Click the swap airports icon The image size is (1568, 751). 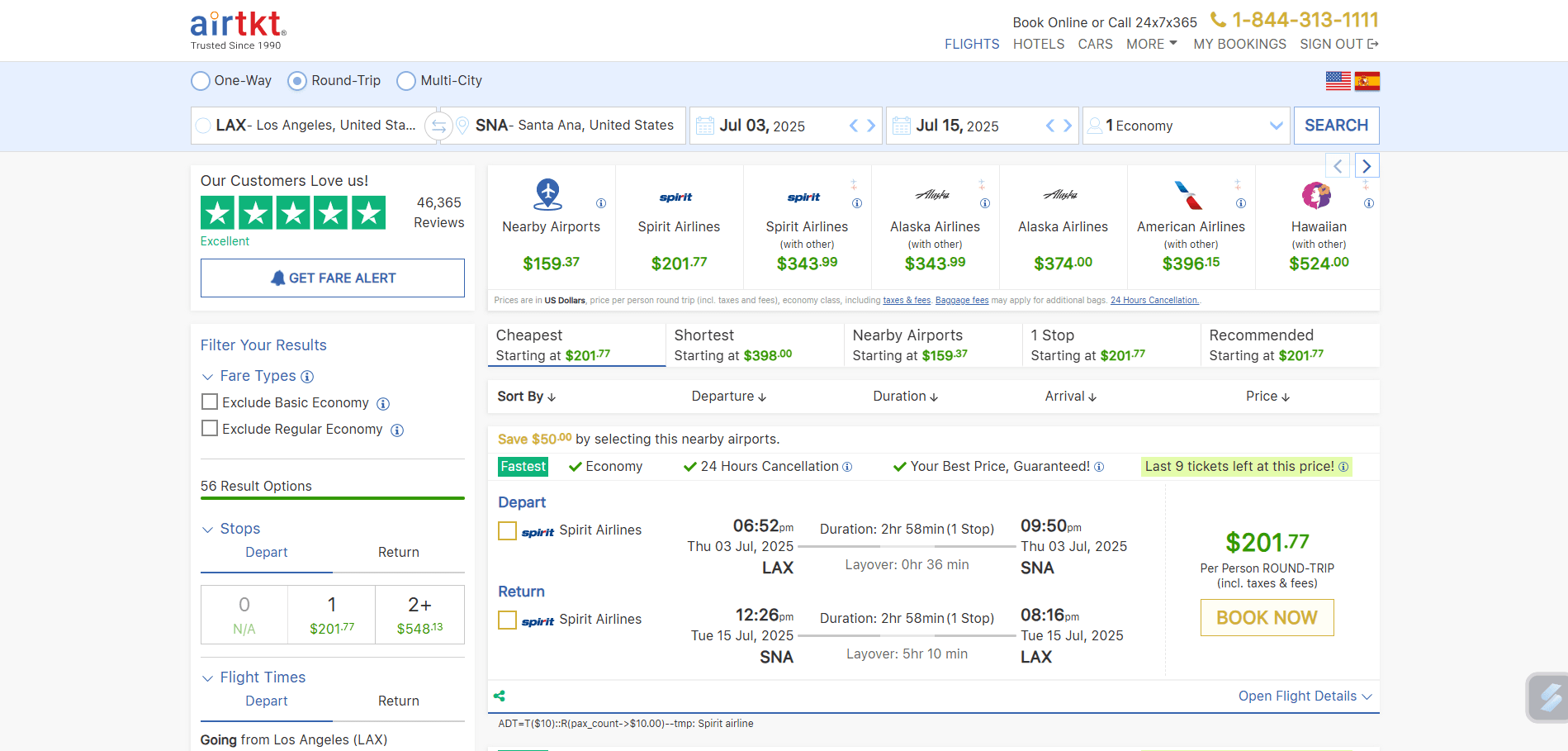point(437,126)
